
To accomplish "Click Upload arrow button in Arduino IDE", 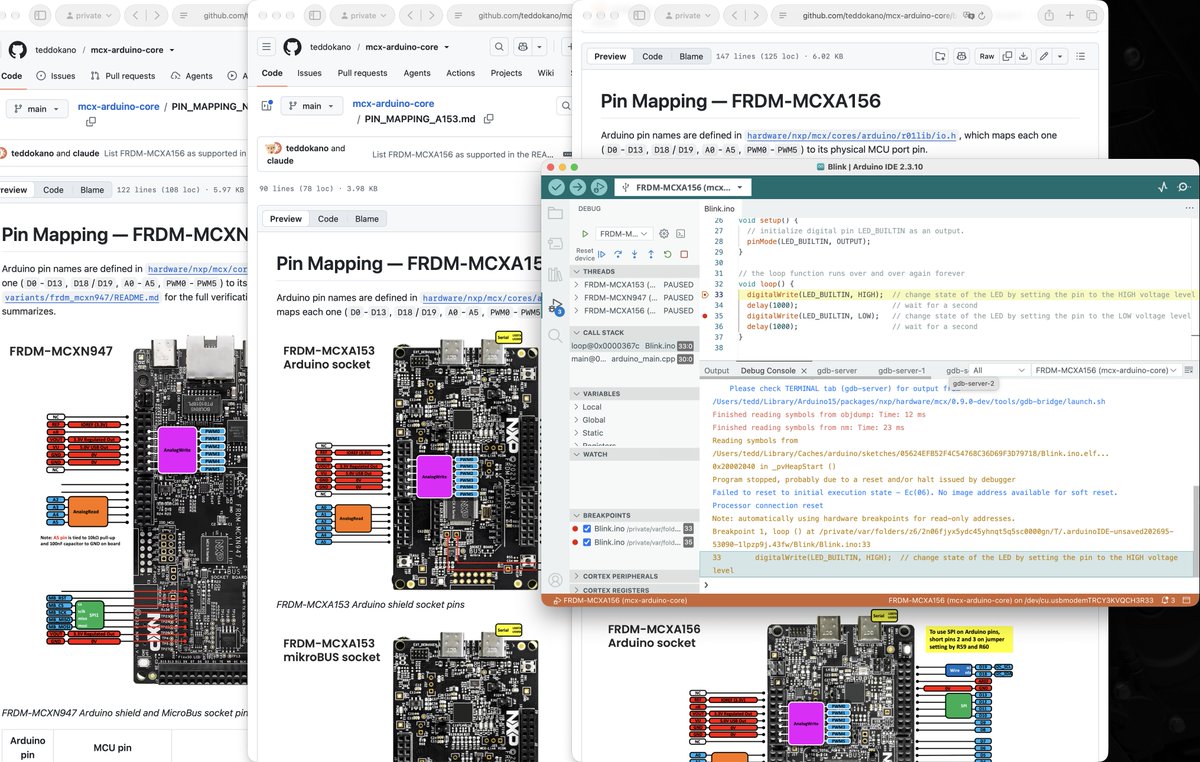I will pos(577,187).
